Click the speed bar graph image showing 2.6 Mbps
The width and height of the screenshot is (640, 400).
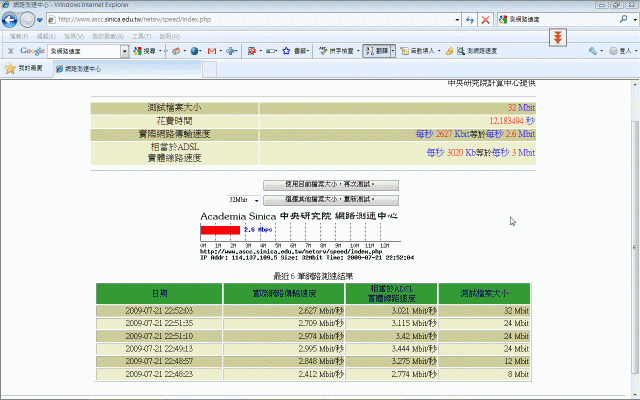pos(307,236)
